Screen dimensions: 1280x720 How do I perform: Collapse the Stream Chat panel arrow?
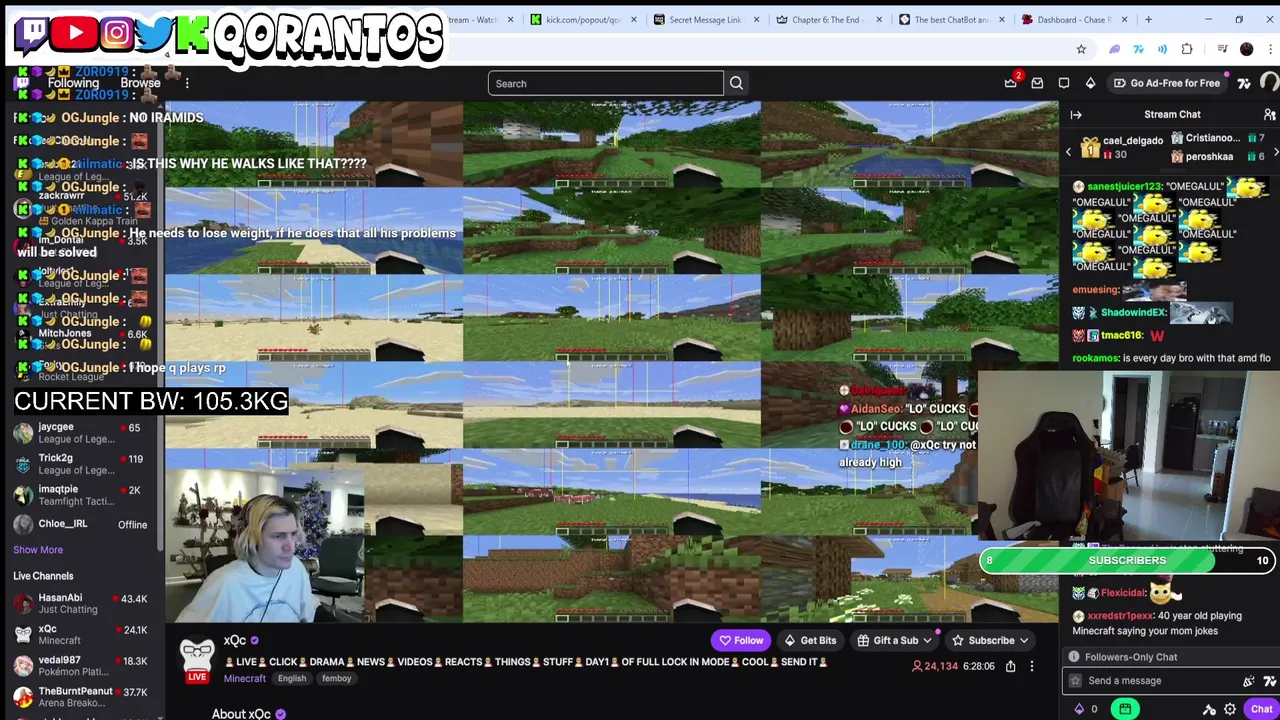coord(1076,114)
